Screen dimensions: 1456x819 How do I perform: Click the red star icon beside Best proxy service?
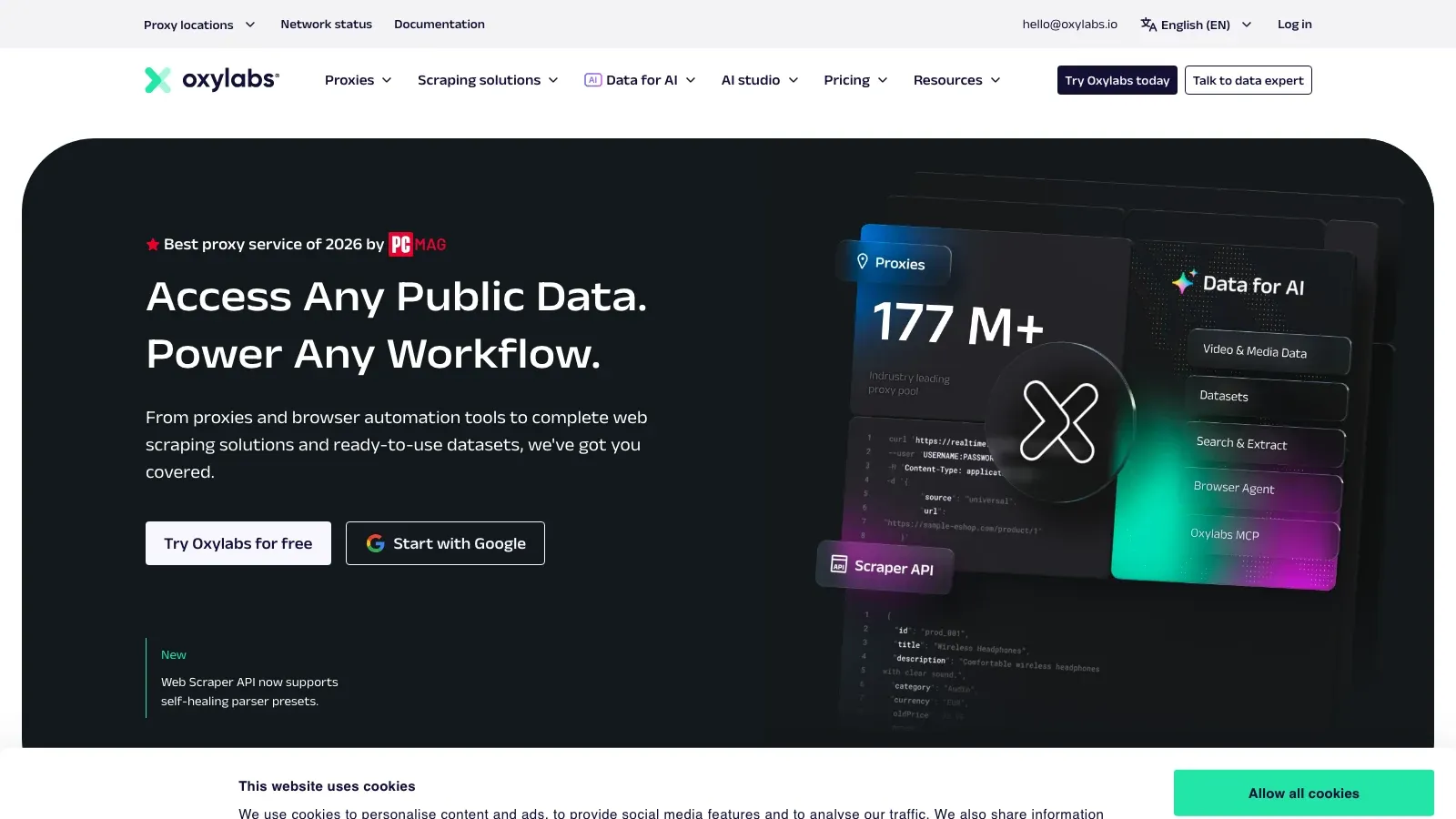coord(153,244)
